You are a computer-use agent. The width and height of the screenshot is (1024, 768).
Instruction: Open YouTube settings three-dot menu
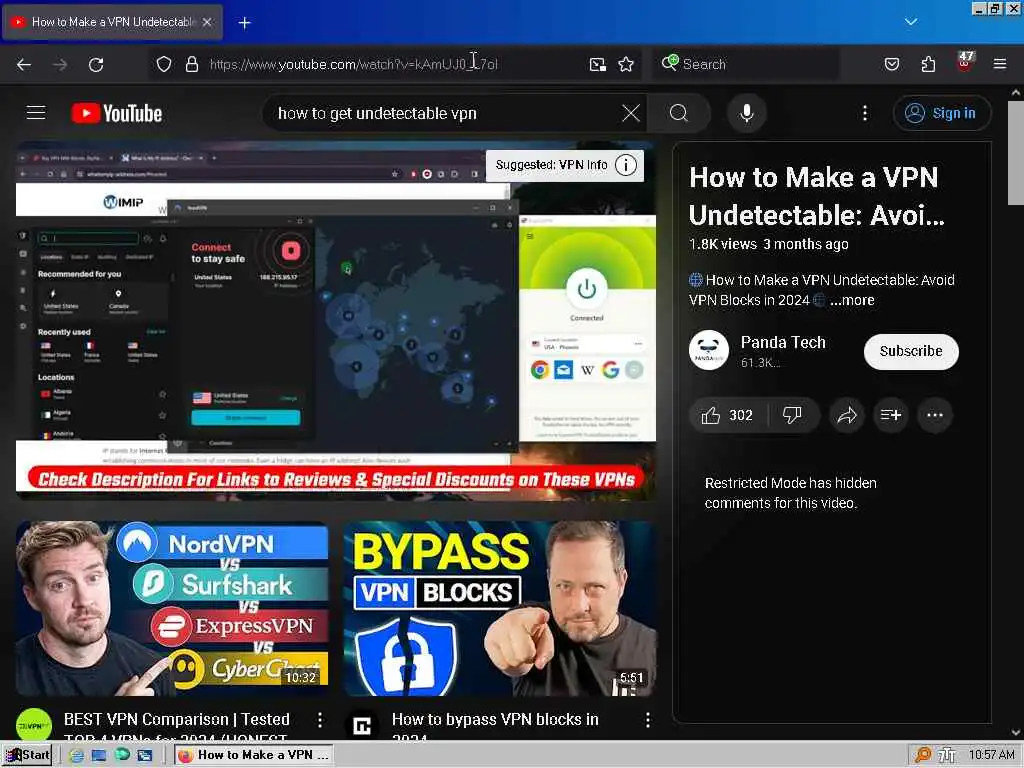pos(865,113)
